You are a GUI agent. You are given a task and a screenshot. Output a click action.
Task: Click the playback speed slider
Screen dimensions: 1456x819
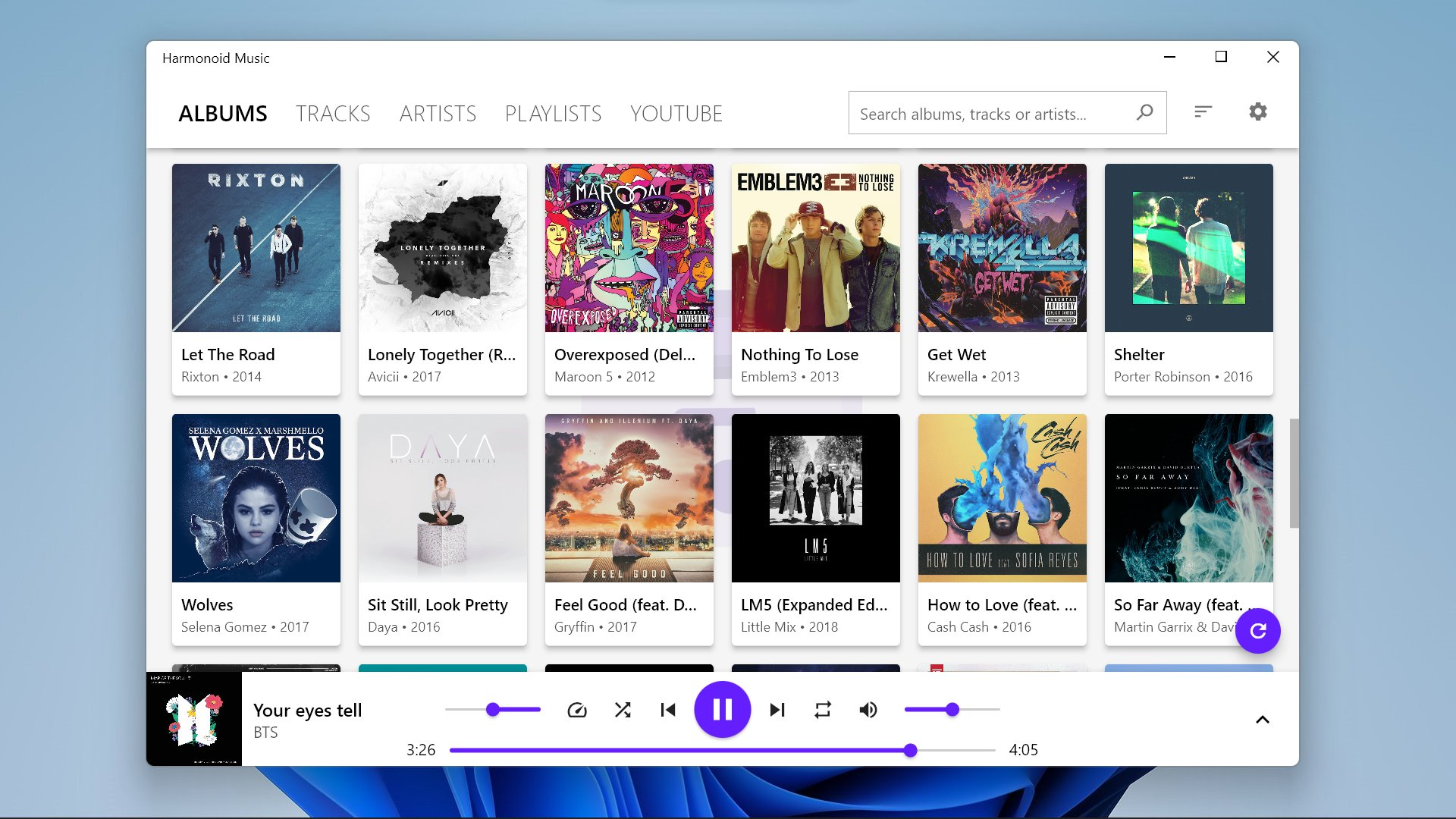(x=493, y=710)
